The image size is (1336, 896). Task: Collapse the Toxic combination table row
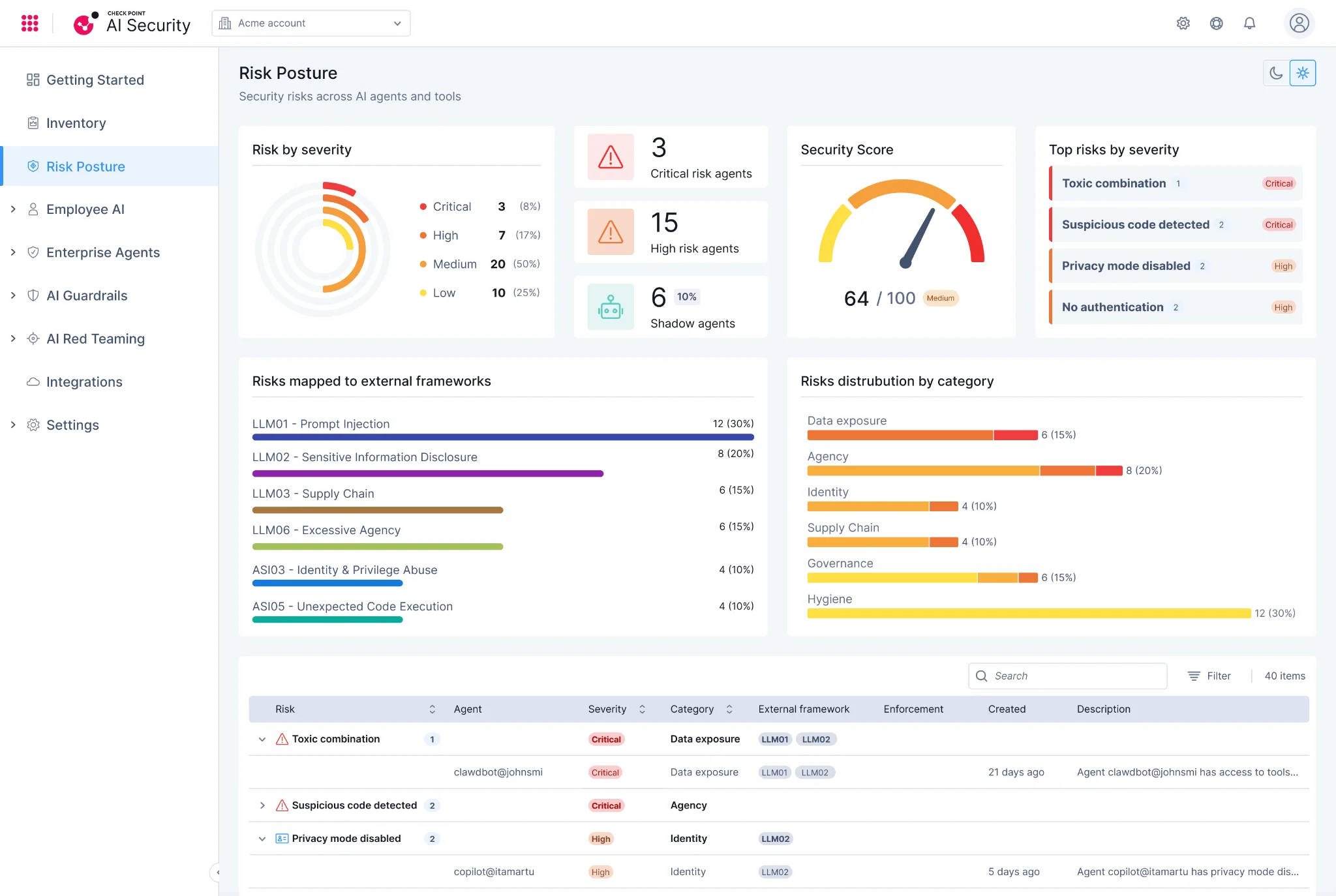click(x=262, y=739)
